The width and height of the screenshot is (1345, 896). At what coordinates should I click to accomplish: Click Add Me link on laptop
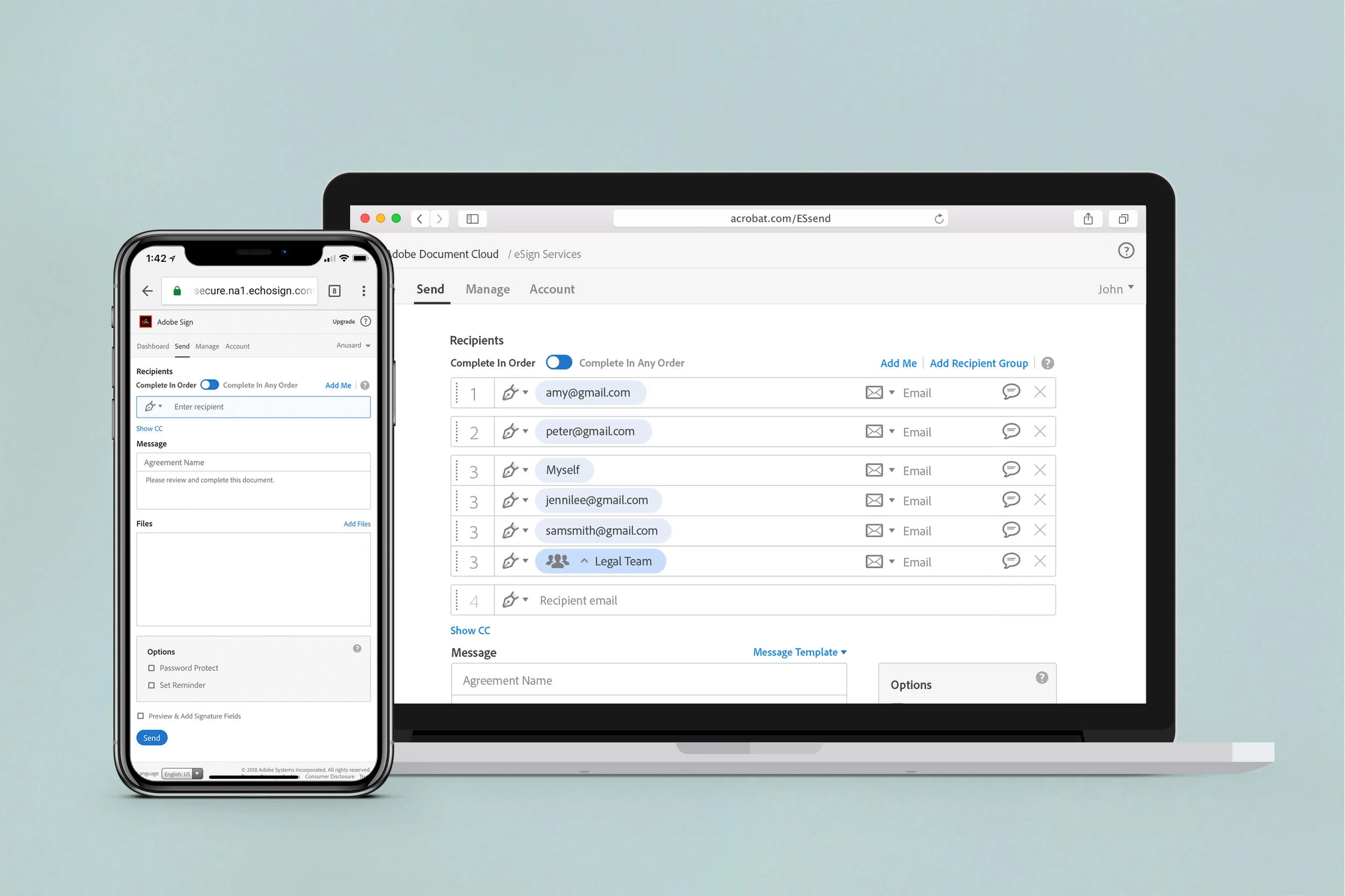coord(898,363)
